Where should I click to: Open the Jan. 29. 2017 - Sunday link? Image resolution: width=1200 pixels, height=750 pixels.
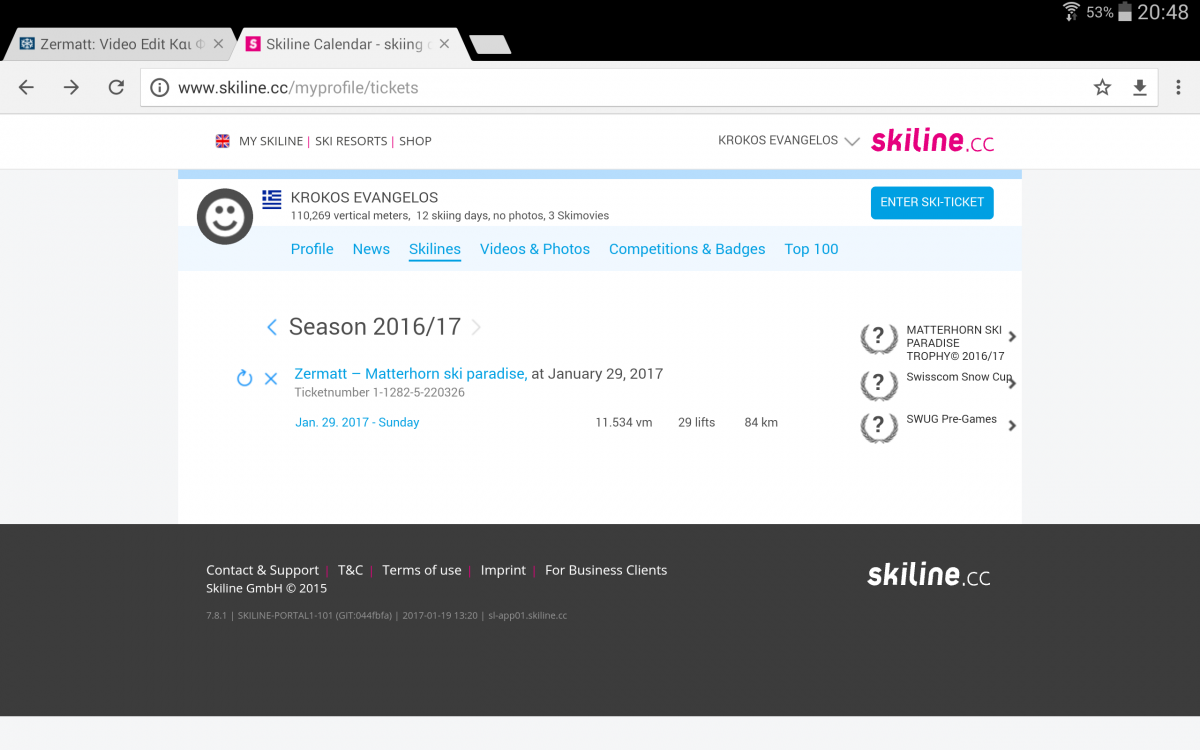(x=357, y=423)
